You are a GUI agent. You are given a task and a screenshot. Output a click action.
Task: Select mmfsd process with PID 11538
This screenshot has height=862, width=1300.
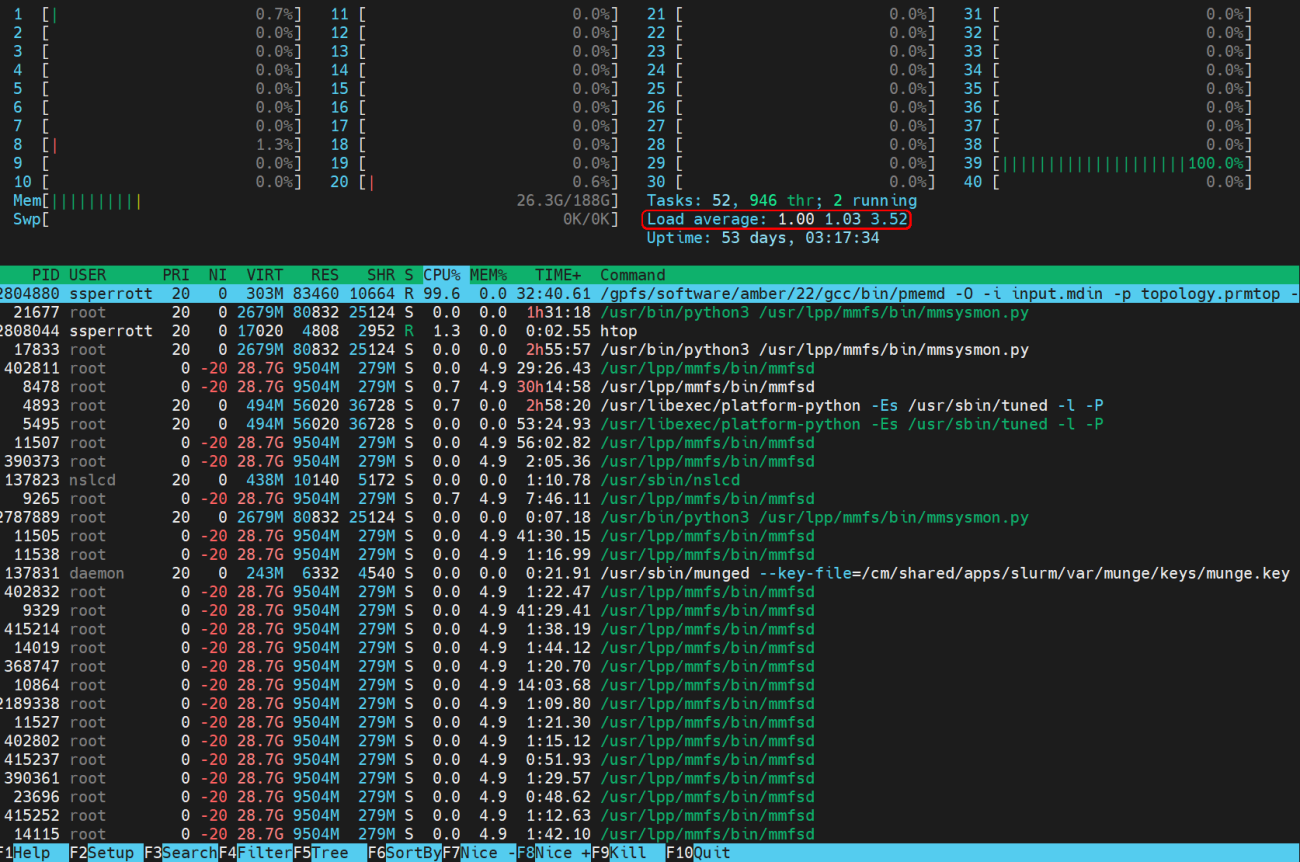(x=650, y=555)
